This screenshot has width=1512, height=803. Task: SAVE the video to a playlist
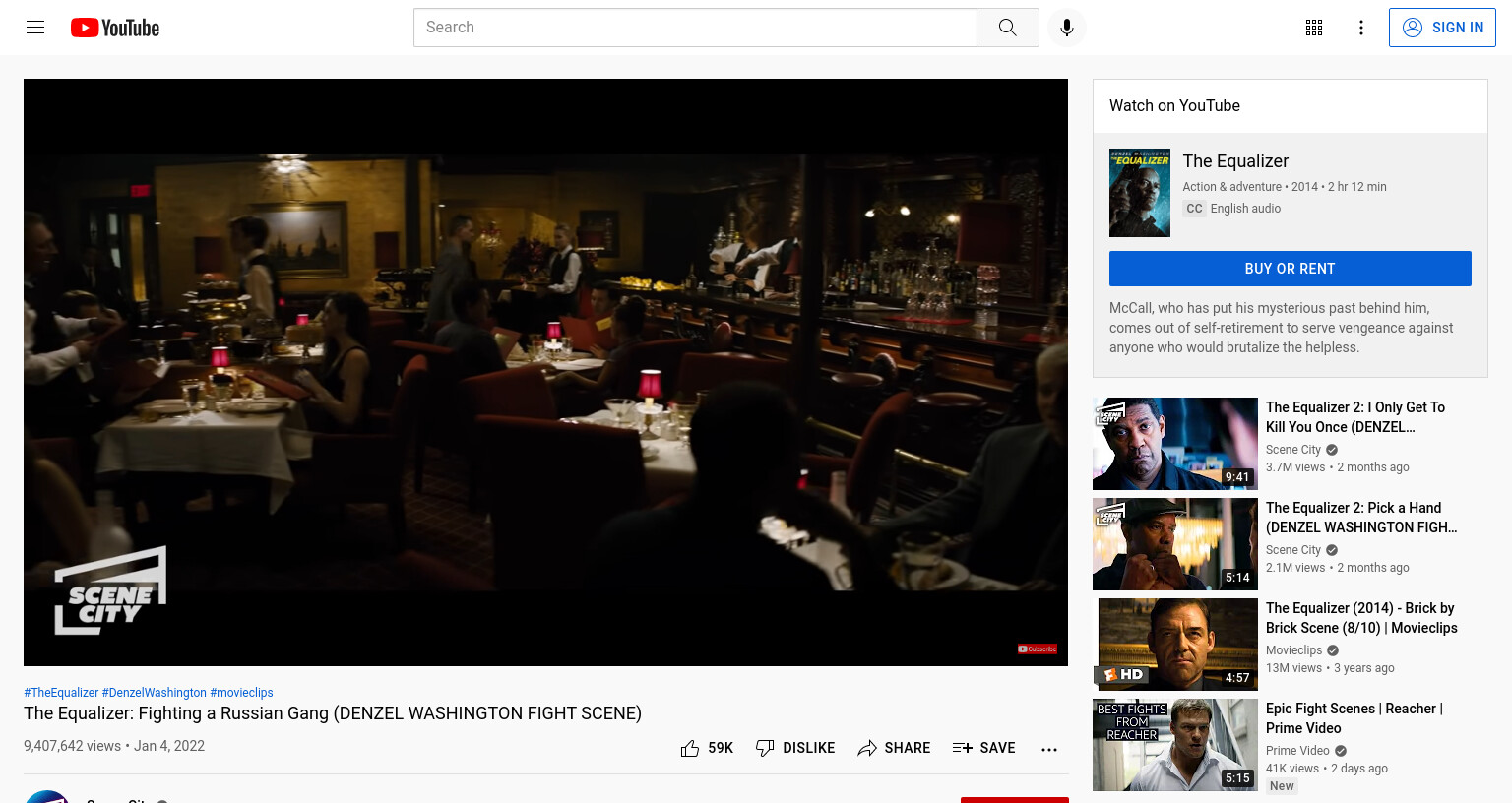coord(984,748)
